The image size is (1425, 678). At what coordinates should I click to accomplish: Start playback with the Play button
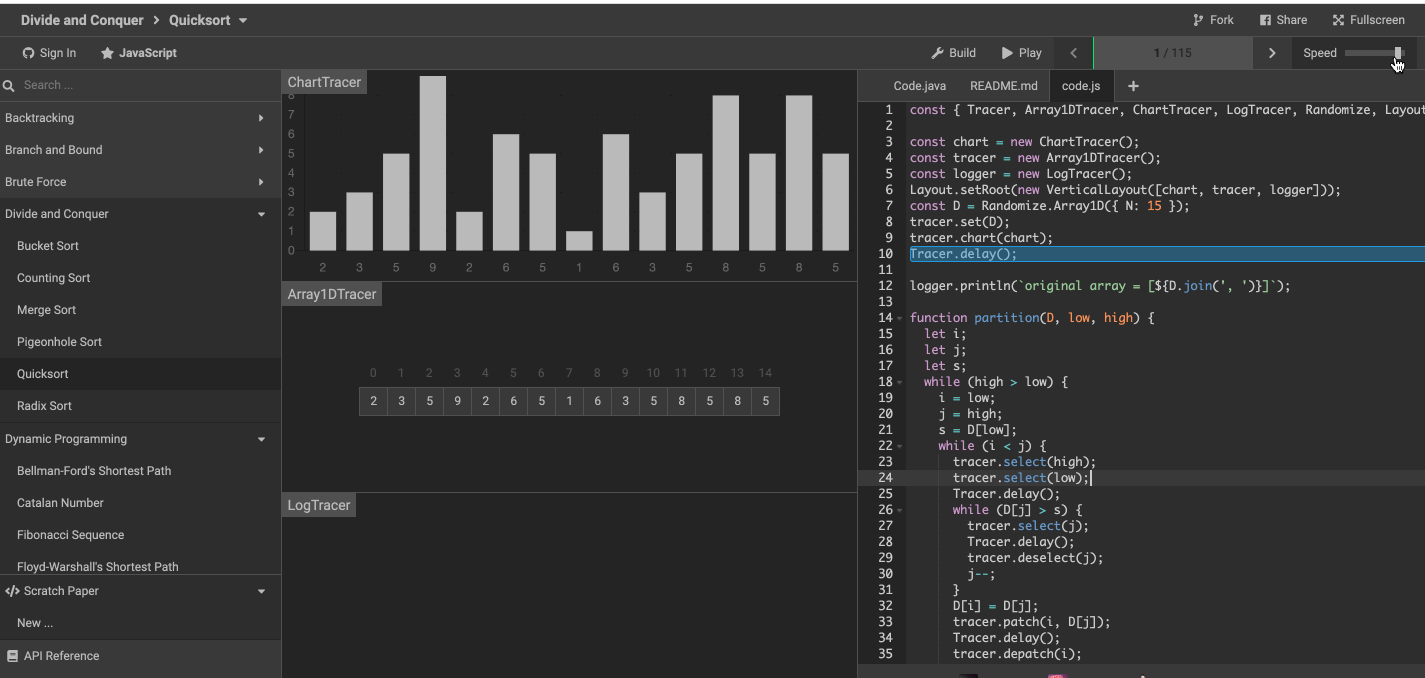coord(1021,53)
